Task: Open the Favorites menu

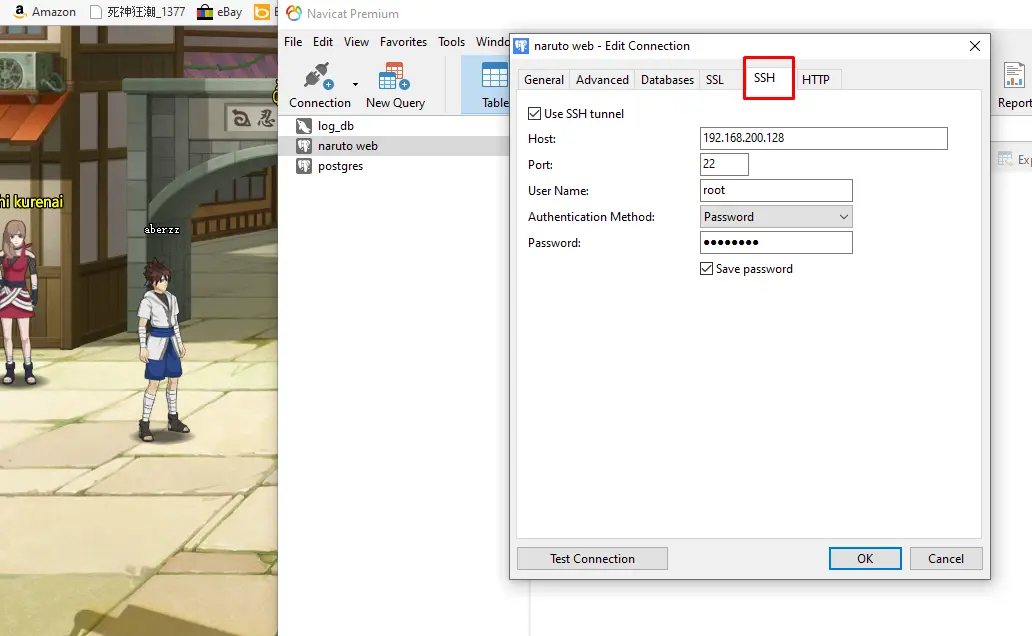Action: (x=403, y=41)
